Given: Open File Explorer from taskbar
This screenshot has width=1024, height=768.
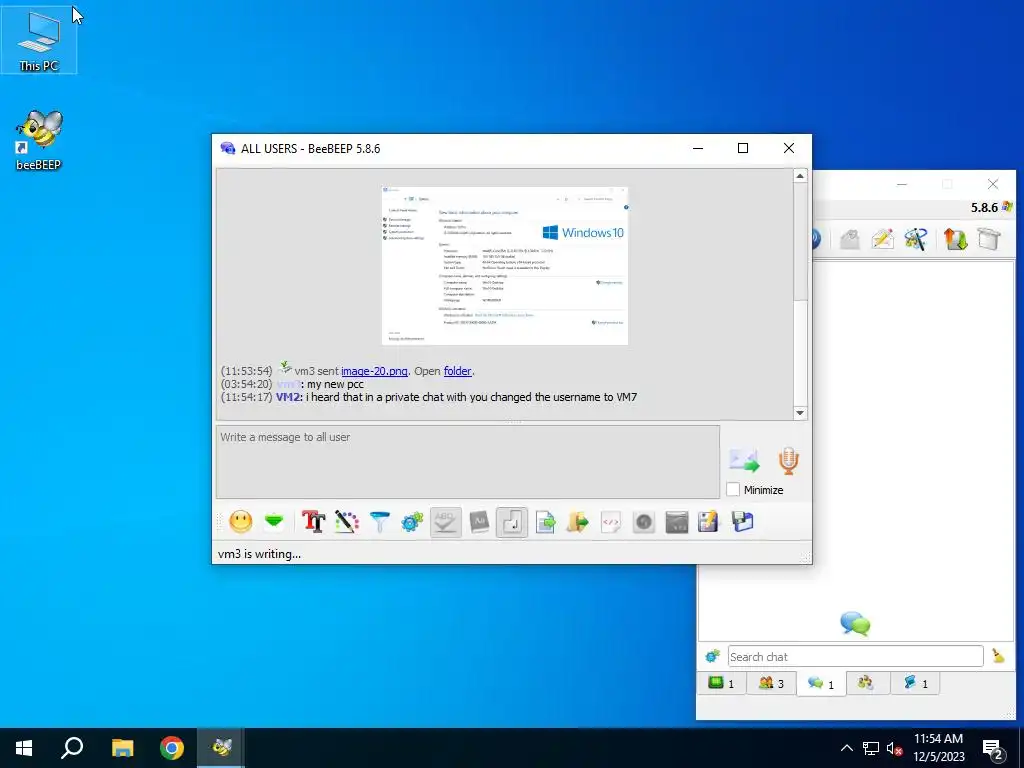Looking at the screenshot, I should pos(122,748).
